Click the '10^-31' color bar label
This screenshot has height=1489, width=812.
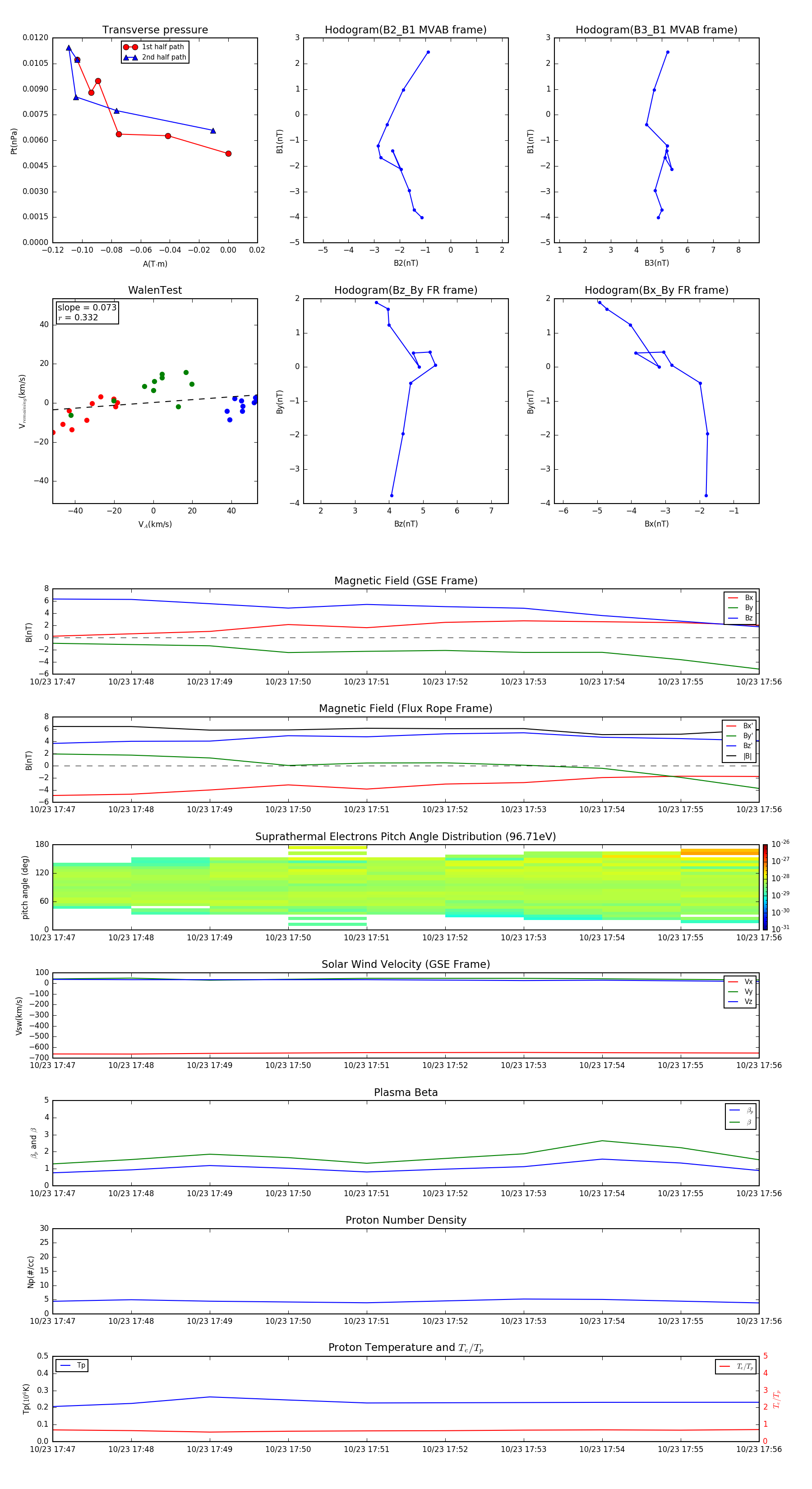tap(780, 929)
